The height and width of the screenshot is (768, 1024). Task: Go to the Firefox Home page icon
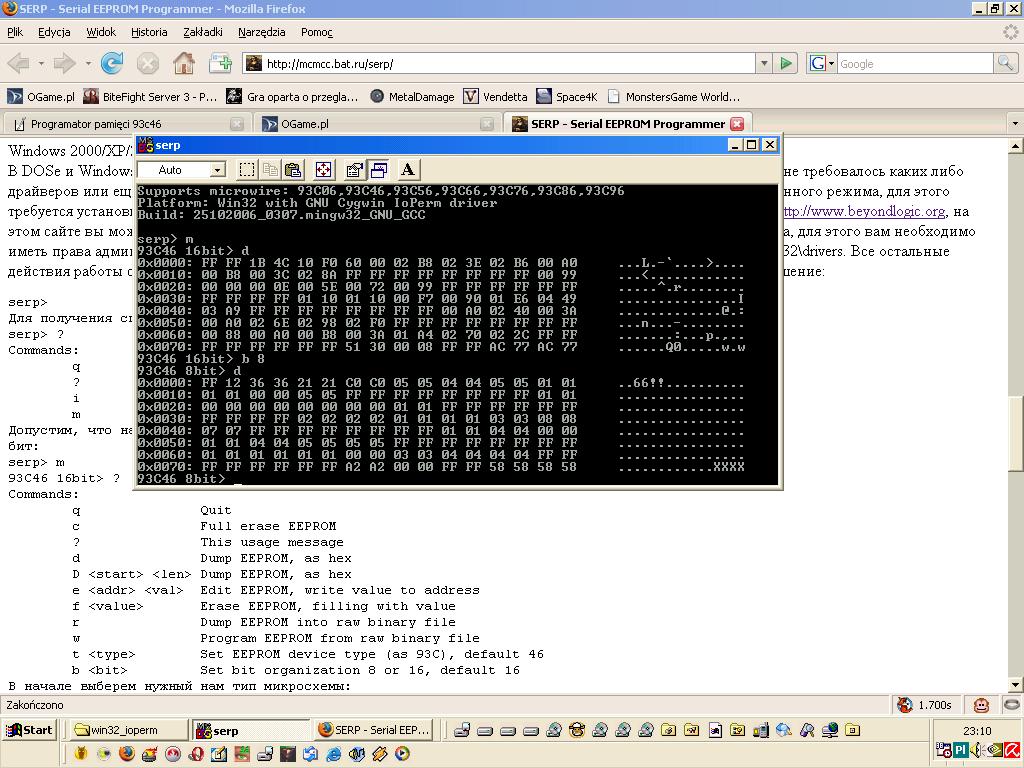tap(184, 64)
